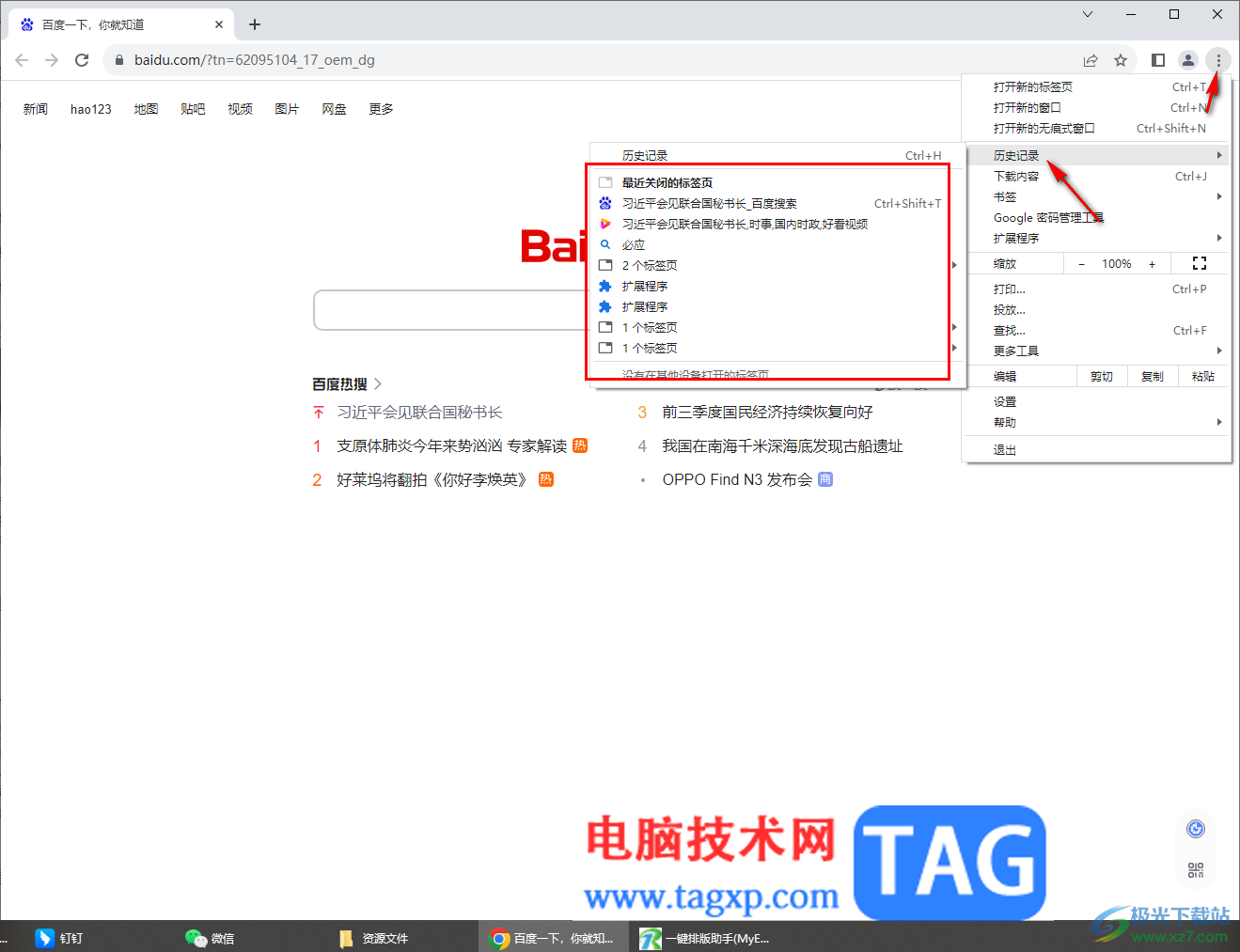
Task: Click inside the address bar
Action: click(x=376, y=59)
